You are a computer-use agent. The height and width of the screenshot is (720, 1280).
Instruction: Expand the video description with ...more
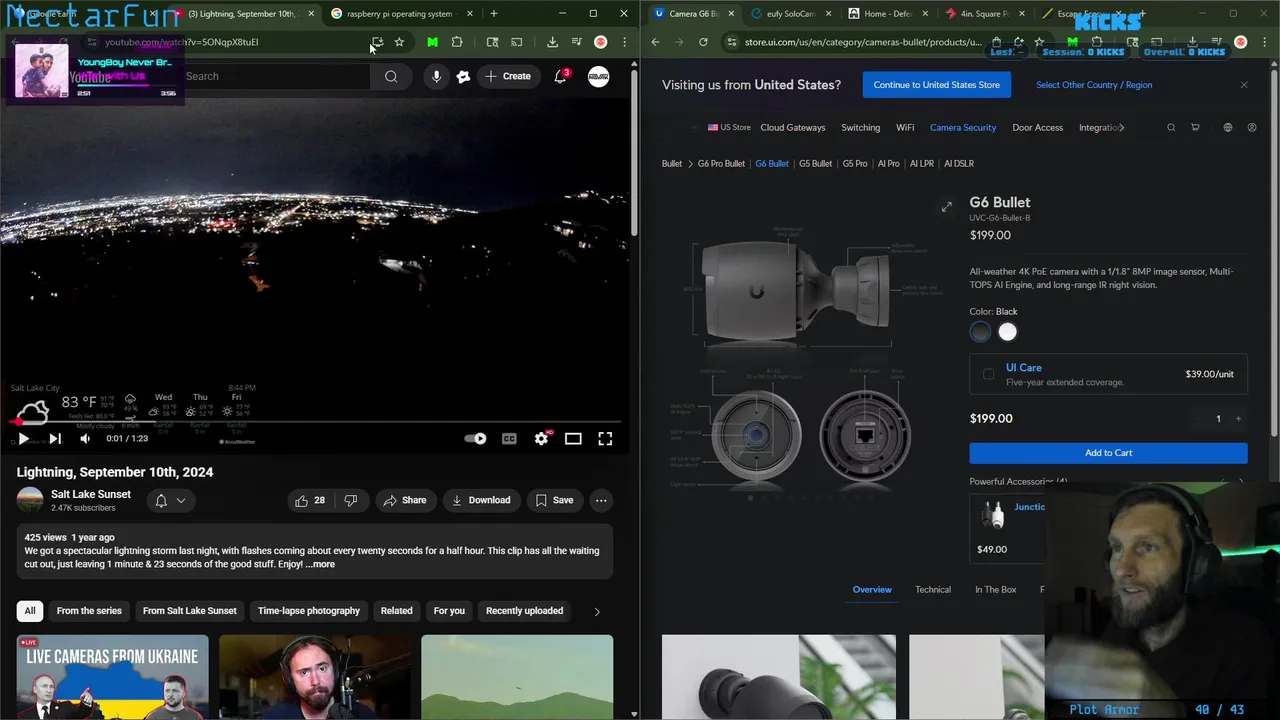(x=321, y=564)
